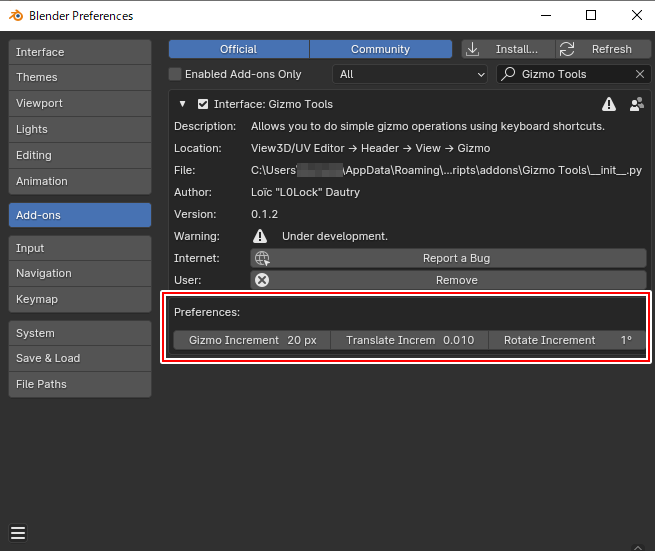The height and width of the screenshot is (551, 655).
Task: Clear the Gizmo Tools search text
Action: tap(640, 74)
